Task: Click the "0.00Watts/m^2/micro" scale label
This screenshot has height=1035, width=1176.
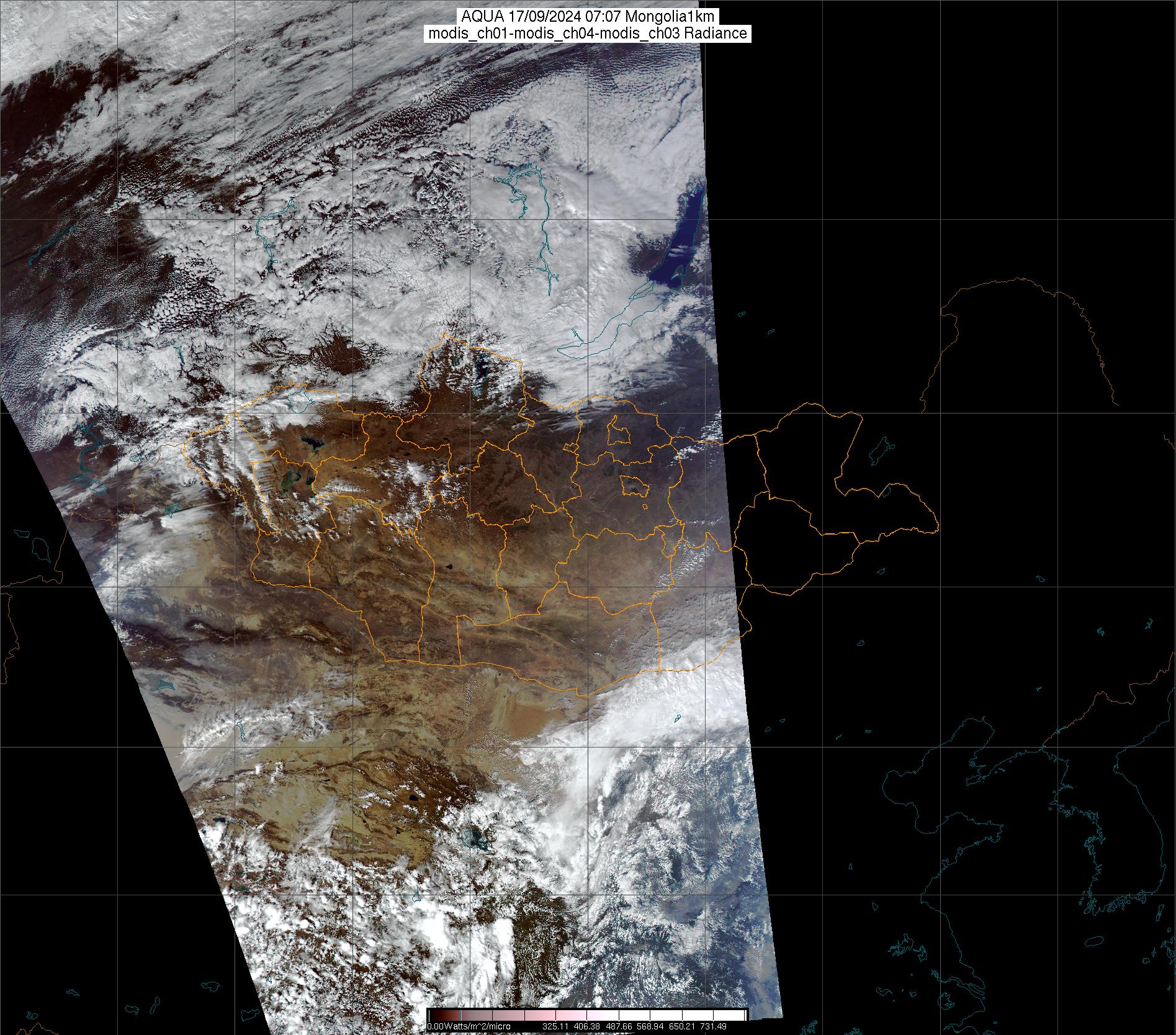Action: pos(469,1027)
